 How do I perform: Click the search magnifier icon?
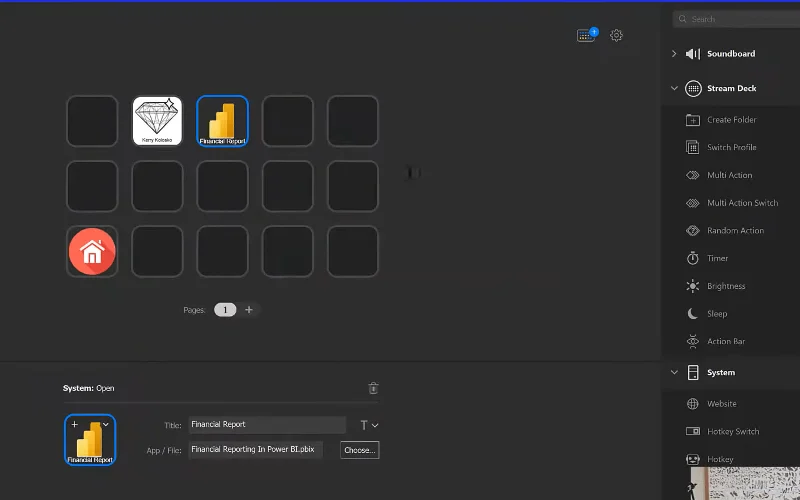683,19
